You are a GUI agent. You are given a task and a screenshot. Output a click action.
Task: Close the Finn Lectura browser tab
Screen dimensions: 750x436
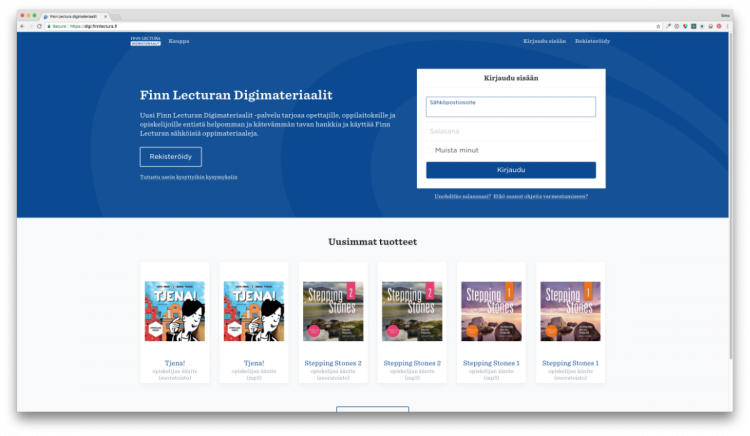click(x=106, y=16)
